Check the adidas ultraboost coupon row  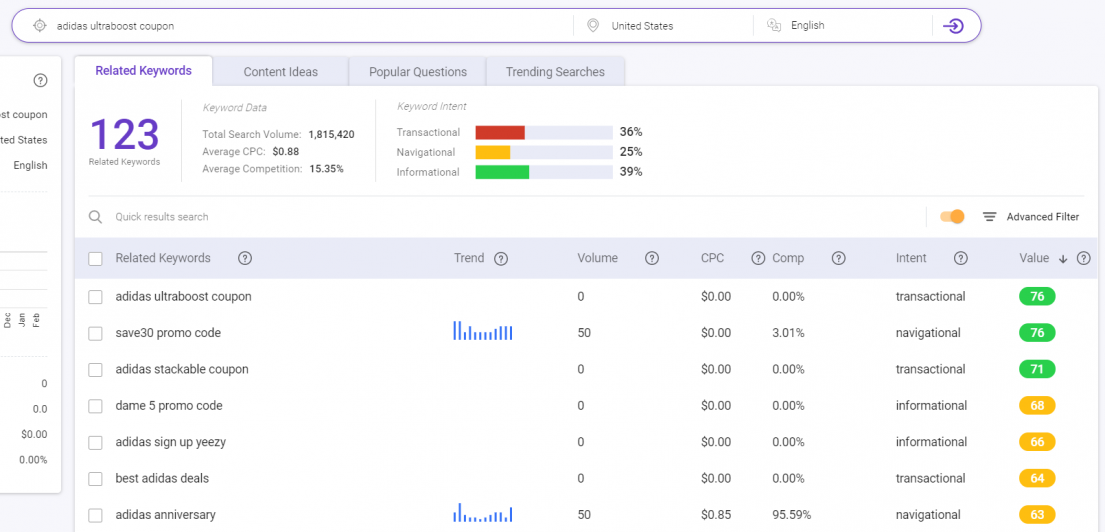95,297
